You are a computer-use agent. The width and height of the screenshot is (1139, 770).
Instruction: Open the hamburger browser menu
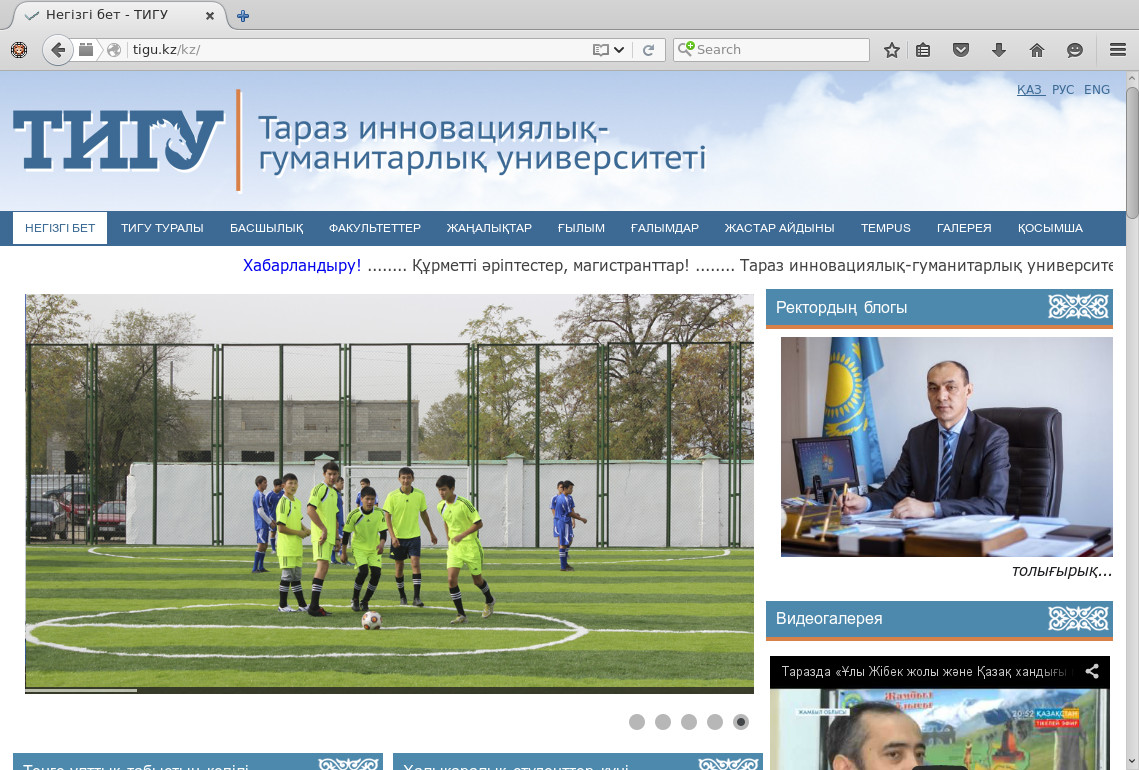tap(1118, 49)
